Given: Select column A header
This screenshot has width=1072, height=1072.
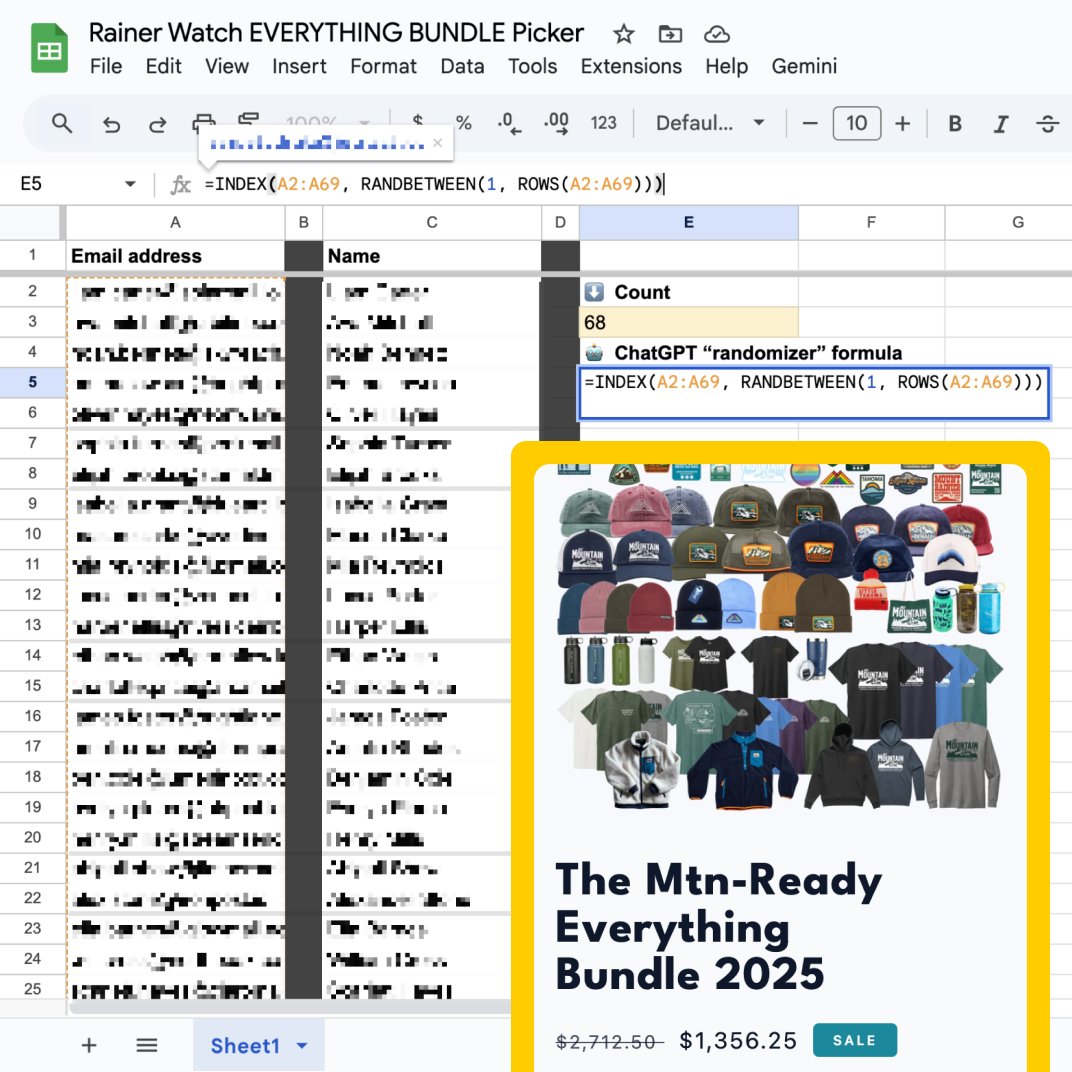Looking at the screenshot, I should (x=175, y=222).
